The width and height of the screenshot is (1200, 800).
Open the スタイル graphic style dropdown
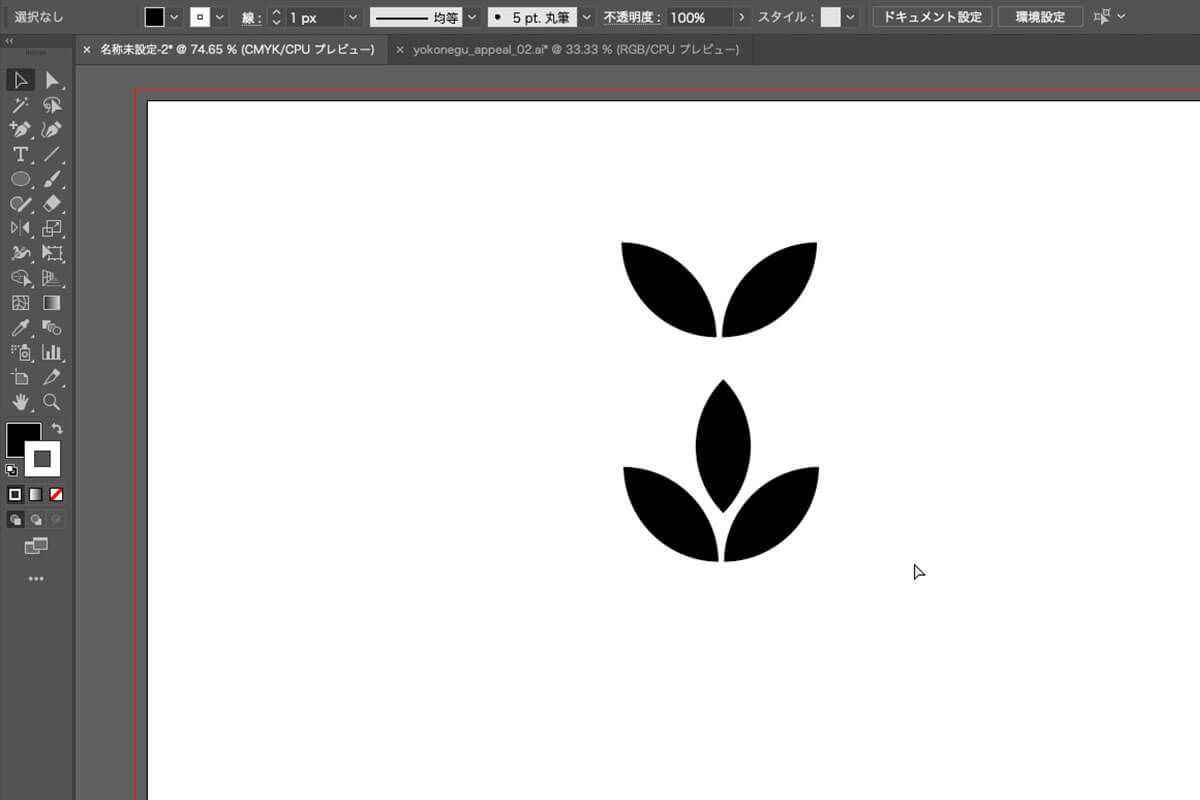850,18
